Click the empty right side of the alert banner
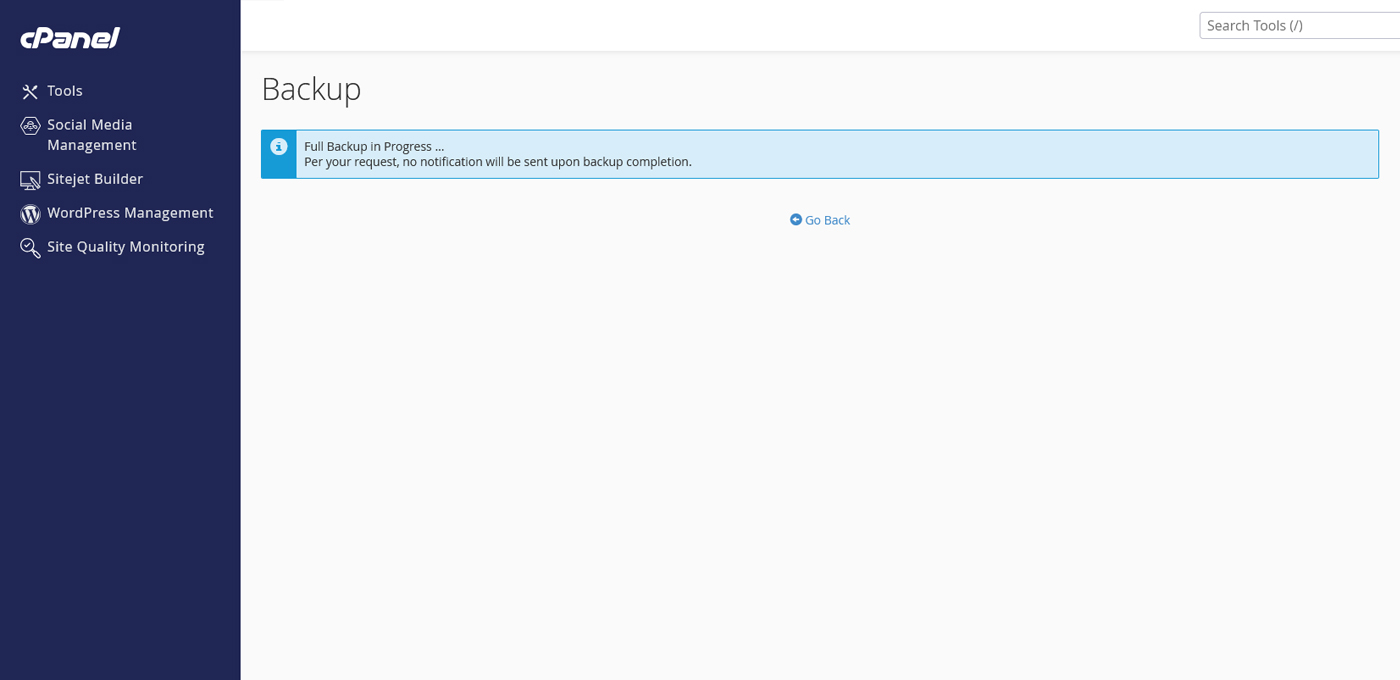This screenshot has height=680, width=1400. point(1100,154)
